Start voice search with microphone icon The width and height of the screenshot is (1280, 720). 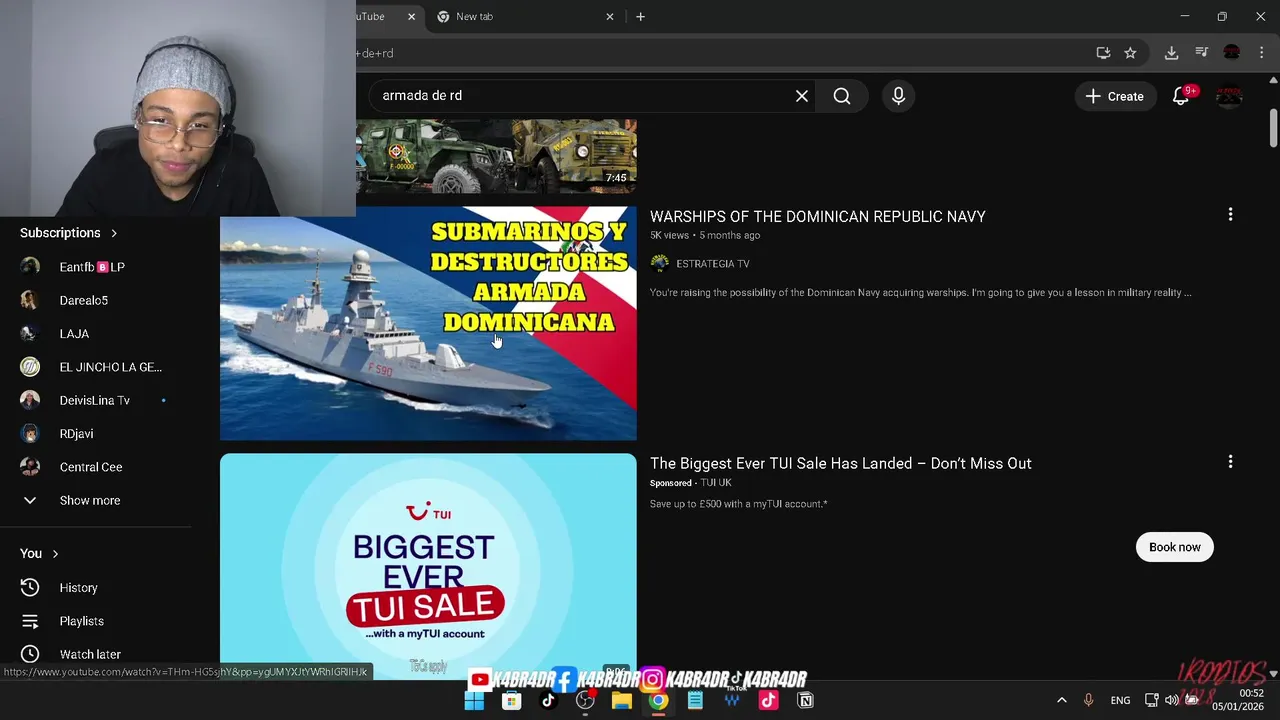point(898,96)
